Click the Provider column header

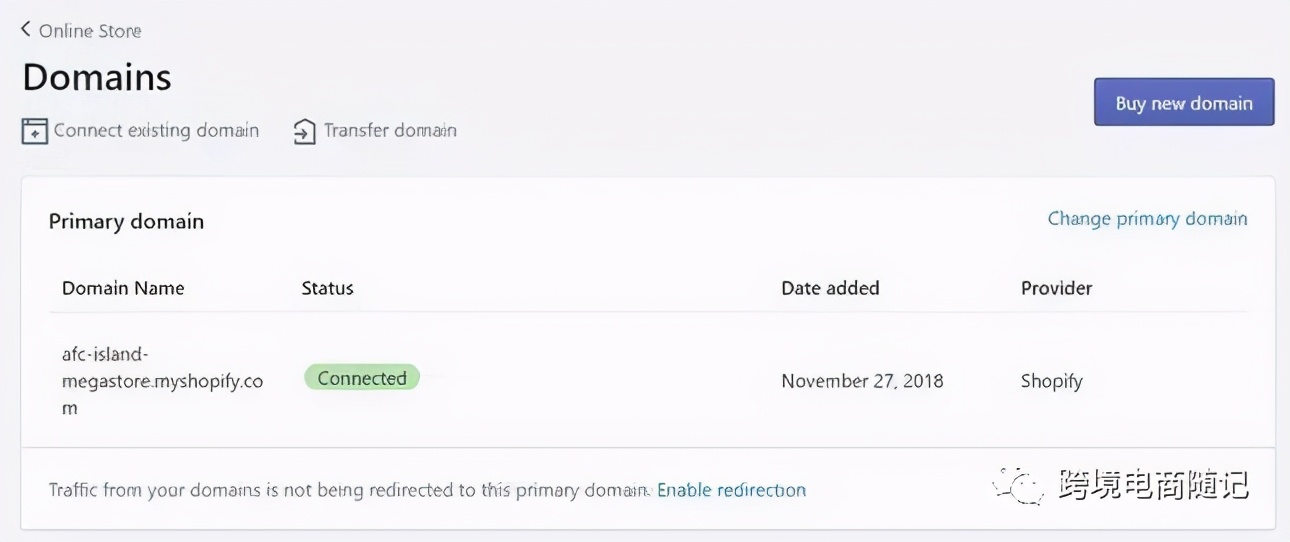click(1056, 288)
